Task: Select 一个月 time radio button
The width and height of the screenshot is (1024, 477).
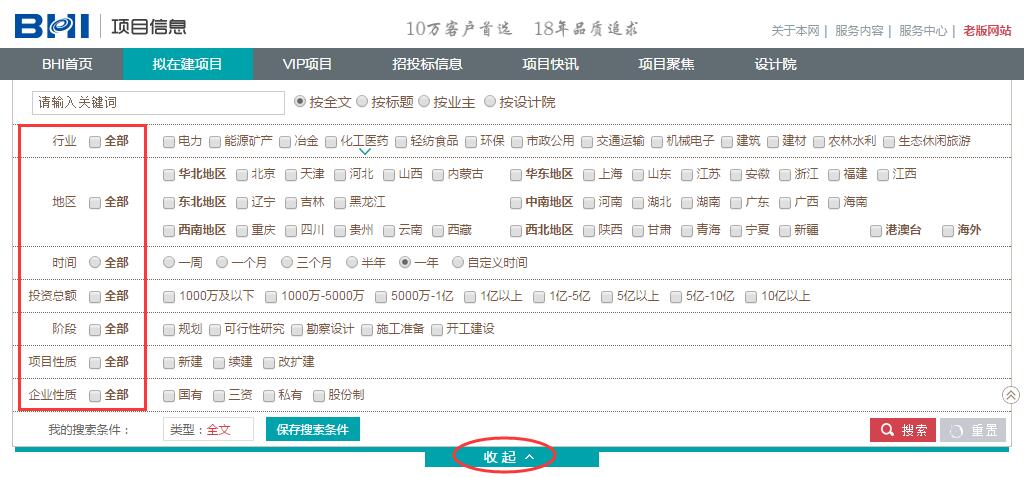Action: (222, 263)
